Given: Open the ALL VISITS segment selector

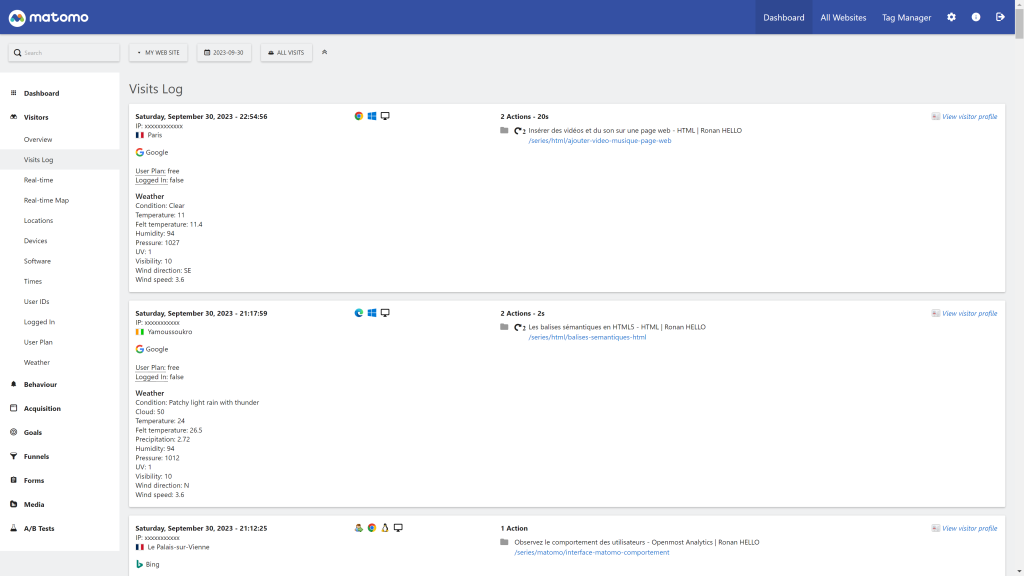Looking at the screenshot, I should (x=286, y=52).
